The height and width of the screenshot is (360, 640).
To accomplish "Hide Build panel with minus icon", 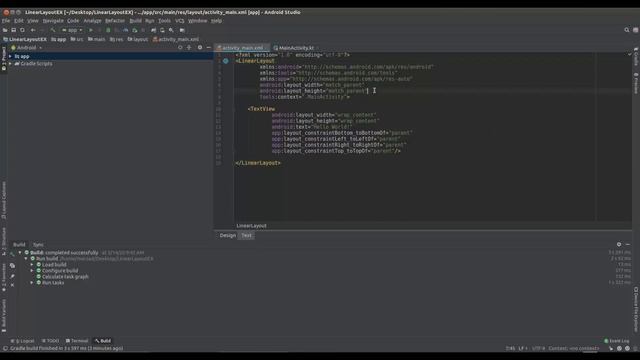I will (628, 244).
